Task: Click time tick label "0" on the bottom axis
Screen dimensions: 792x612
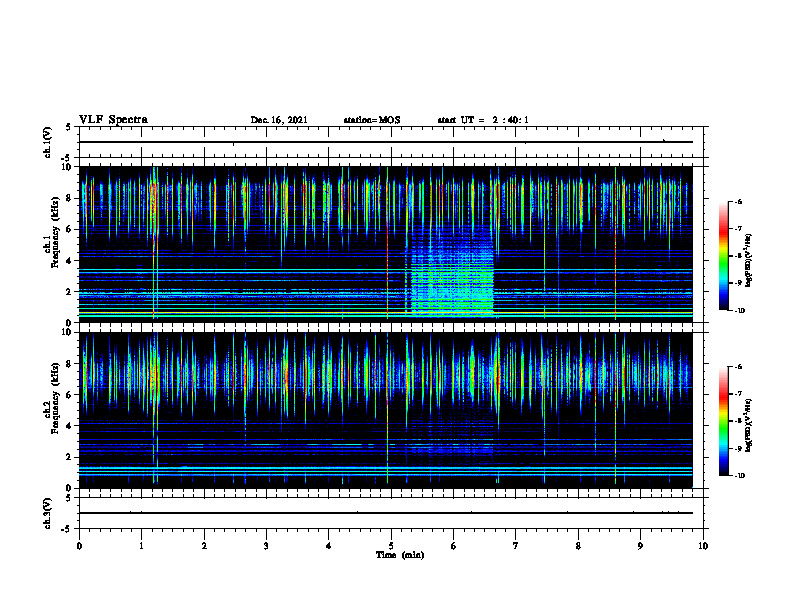Action: tap(79, 546)
